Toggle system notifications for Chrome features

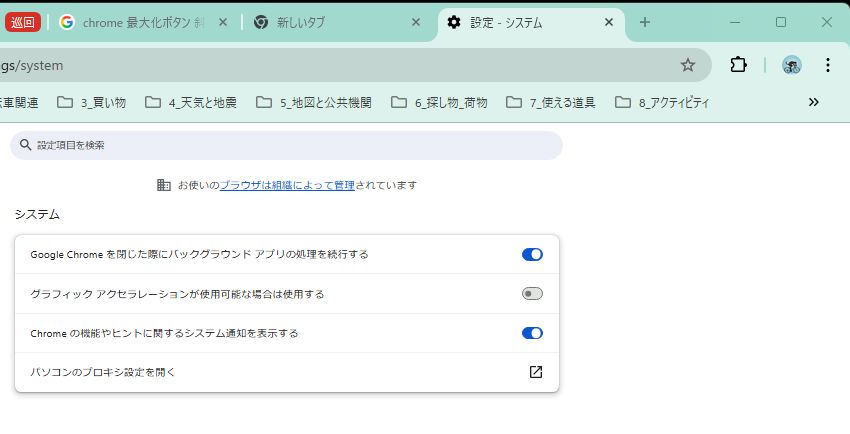532,333
